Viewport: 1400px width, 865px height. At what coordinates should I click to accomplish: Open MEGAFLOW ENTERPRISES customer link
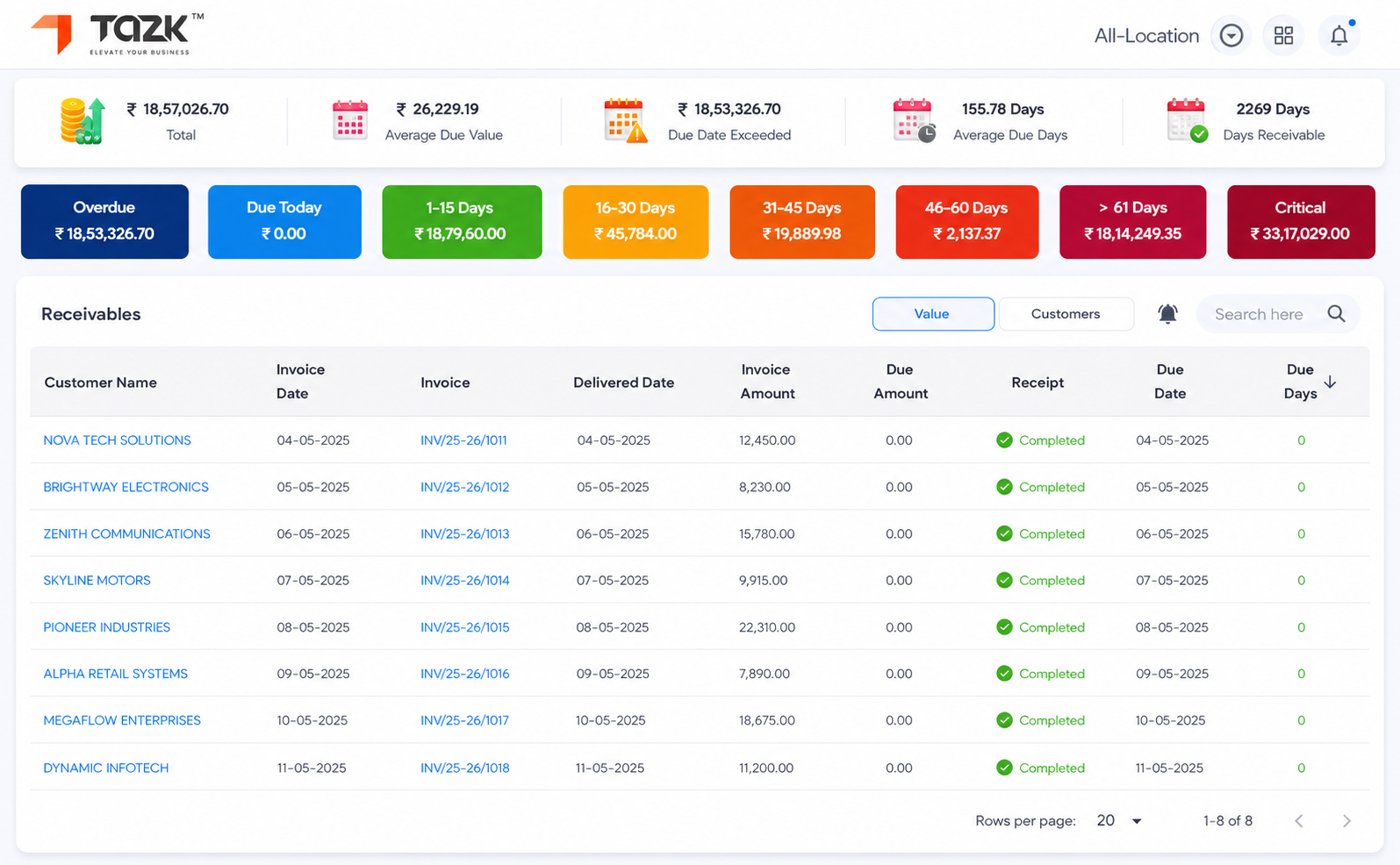[122, 720]
